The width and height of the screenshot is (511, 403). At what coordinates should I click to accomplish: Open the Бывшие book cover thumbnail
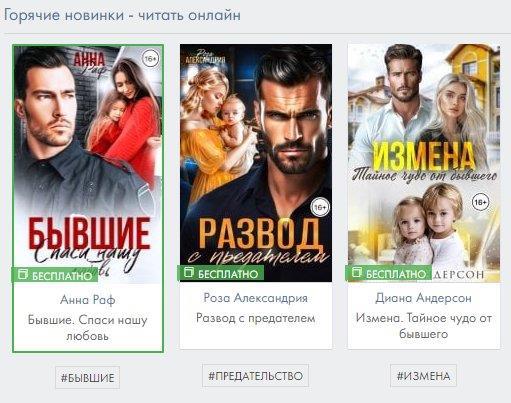(88, 164)
